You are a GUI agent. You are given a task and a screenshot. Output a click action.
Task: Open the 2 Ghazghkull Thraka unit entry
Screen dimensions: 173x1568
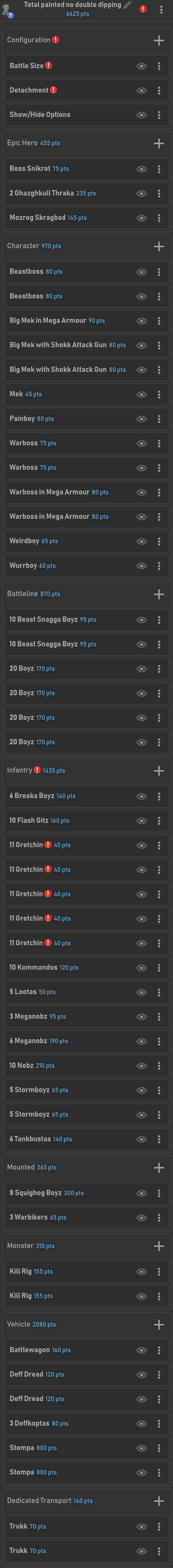tap(67, 194)
